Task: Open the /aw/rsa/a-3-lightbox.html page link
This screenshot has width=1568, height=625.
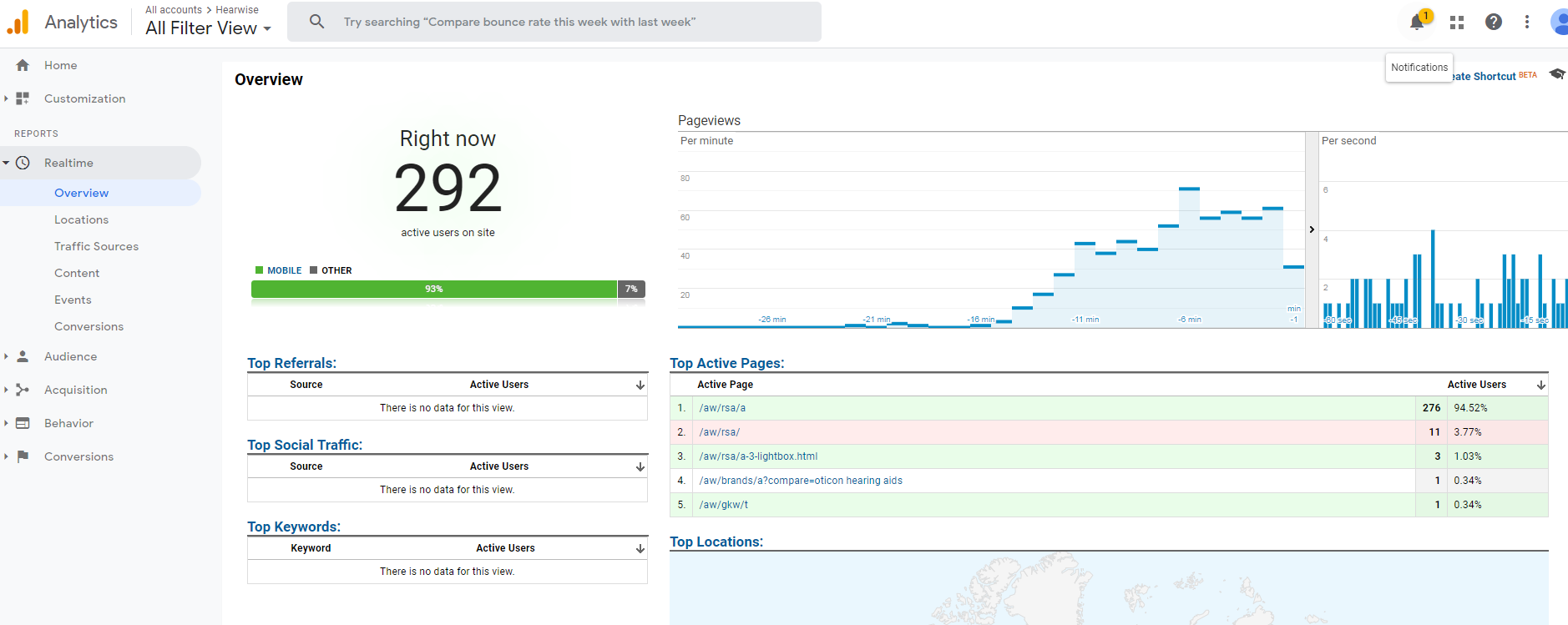Action: (758, 456)
